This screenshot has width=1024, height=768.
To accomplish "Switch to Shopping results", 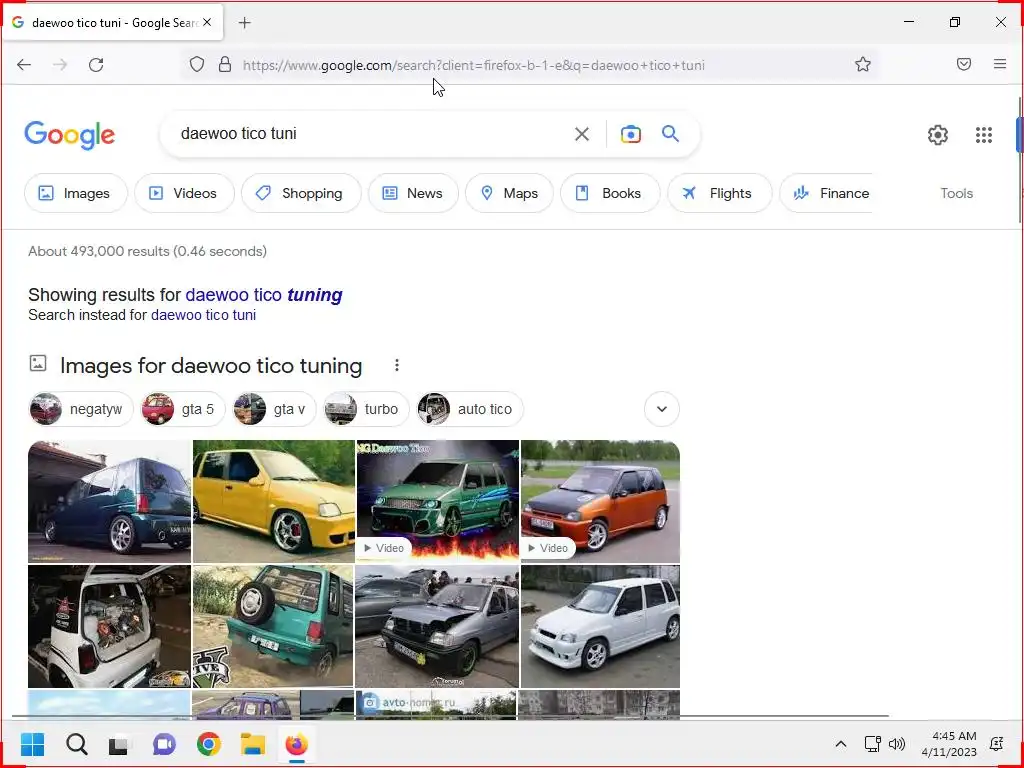I will (301, 193).
